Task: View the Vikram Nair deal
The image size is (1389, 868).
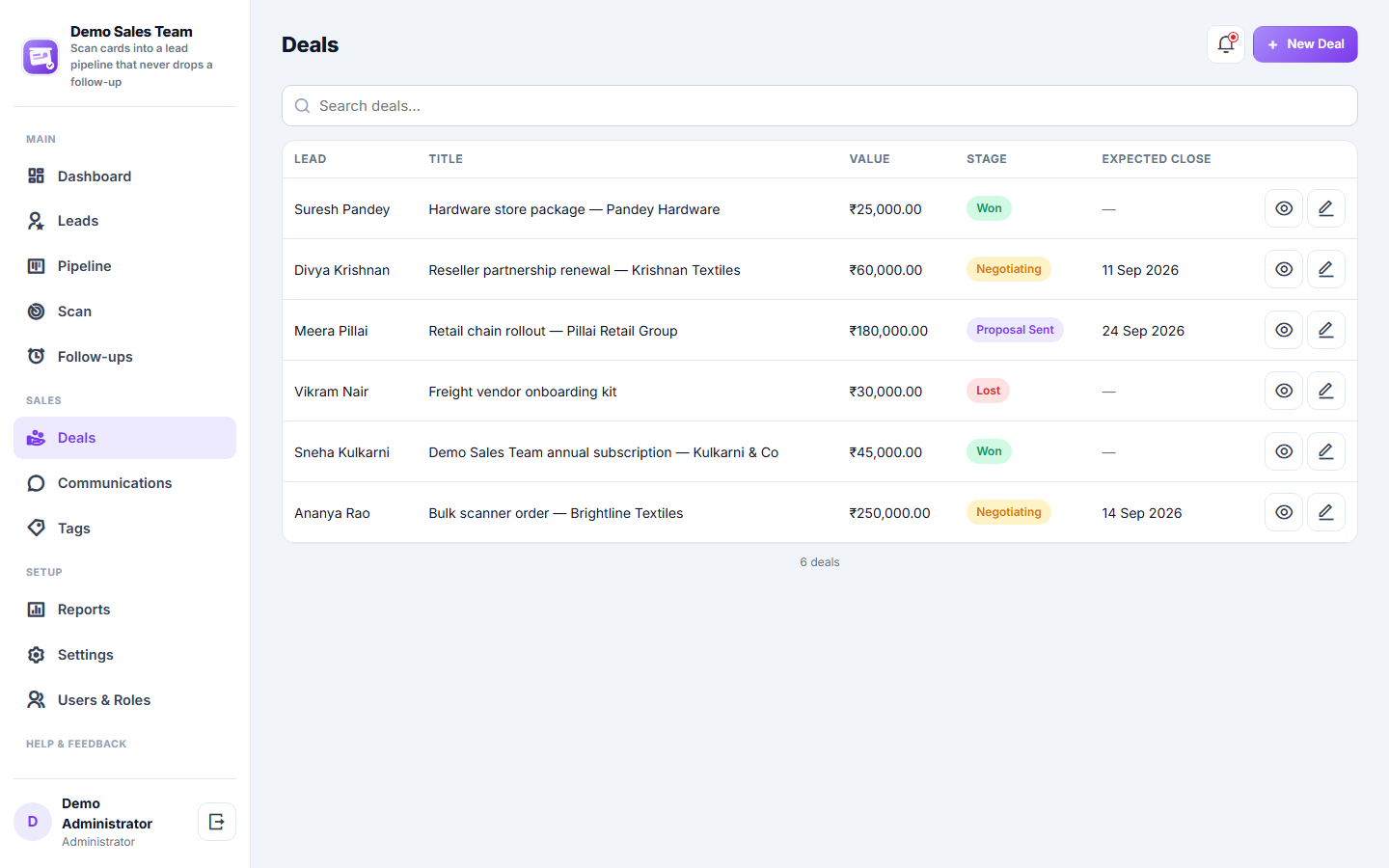Action: click(x=1284, y=391)
